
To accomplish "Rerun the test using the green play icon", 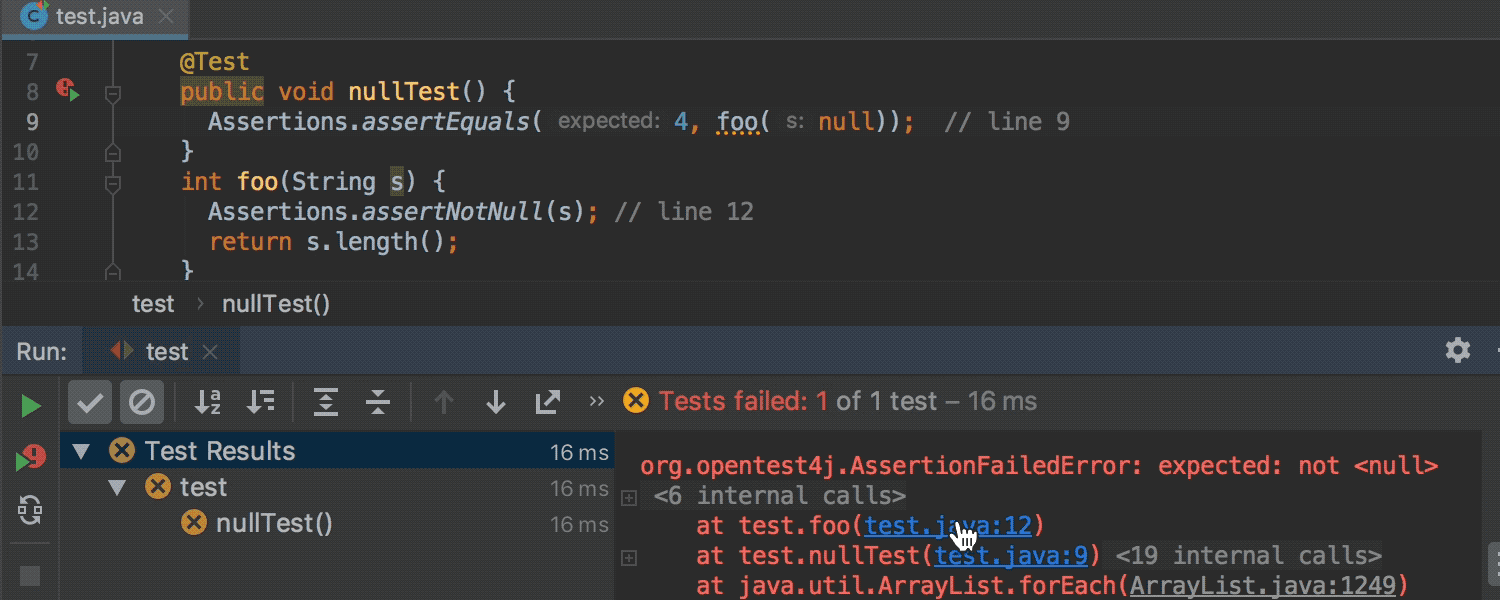I will point(29,404).
